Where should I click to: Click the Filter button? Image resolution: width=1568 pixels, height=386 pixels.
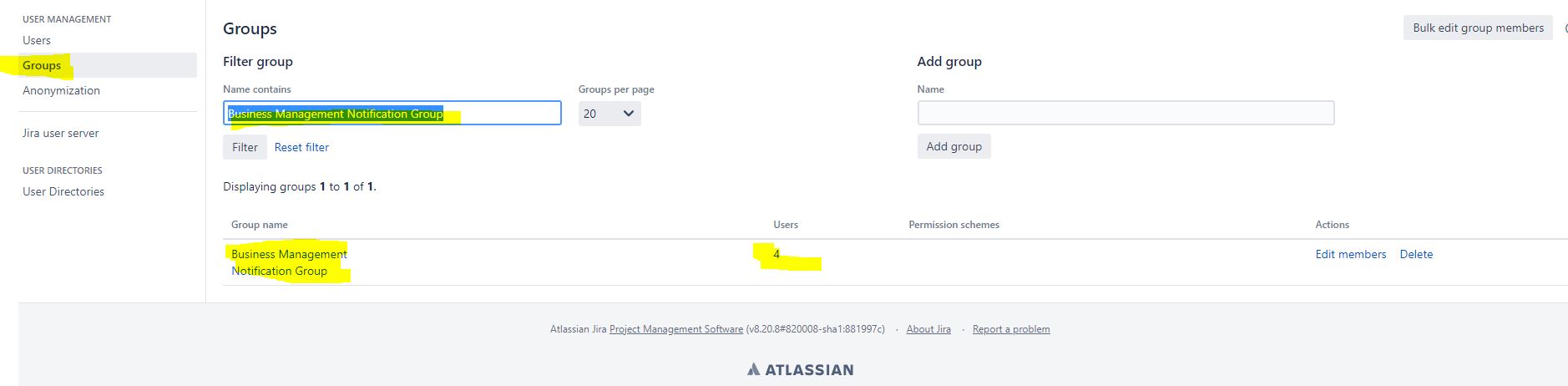(x=245, y=147)
